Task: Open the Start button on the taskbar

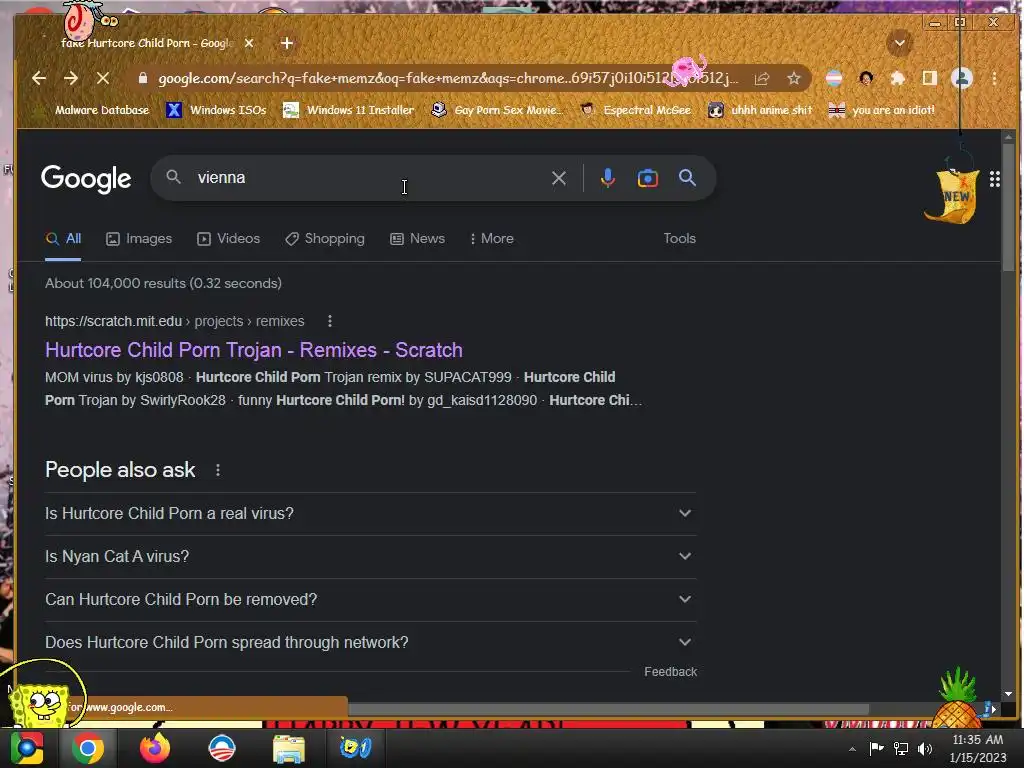Action: pyautogui.click(x=27, y=748)
